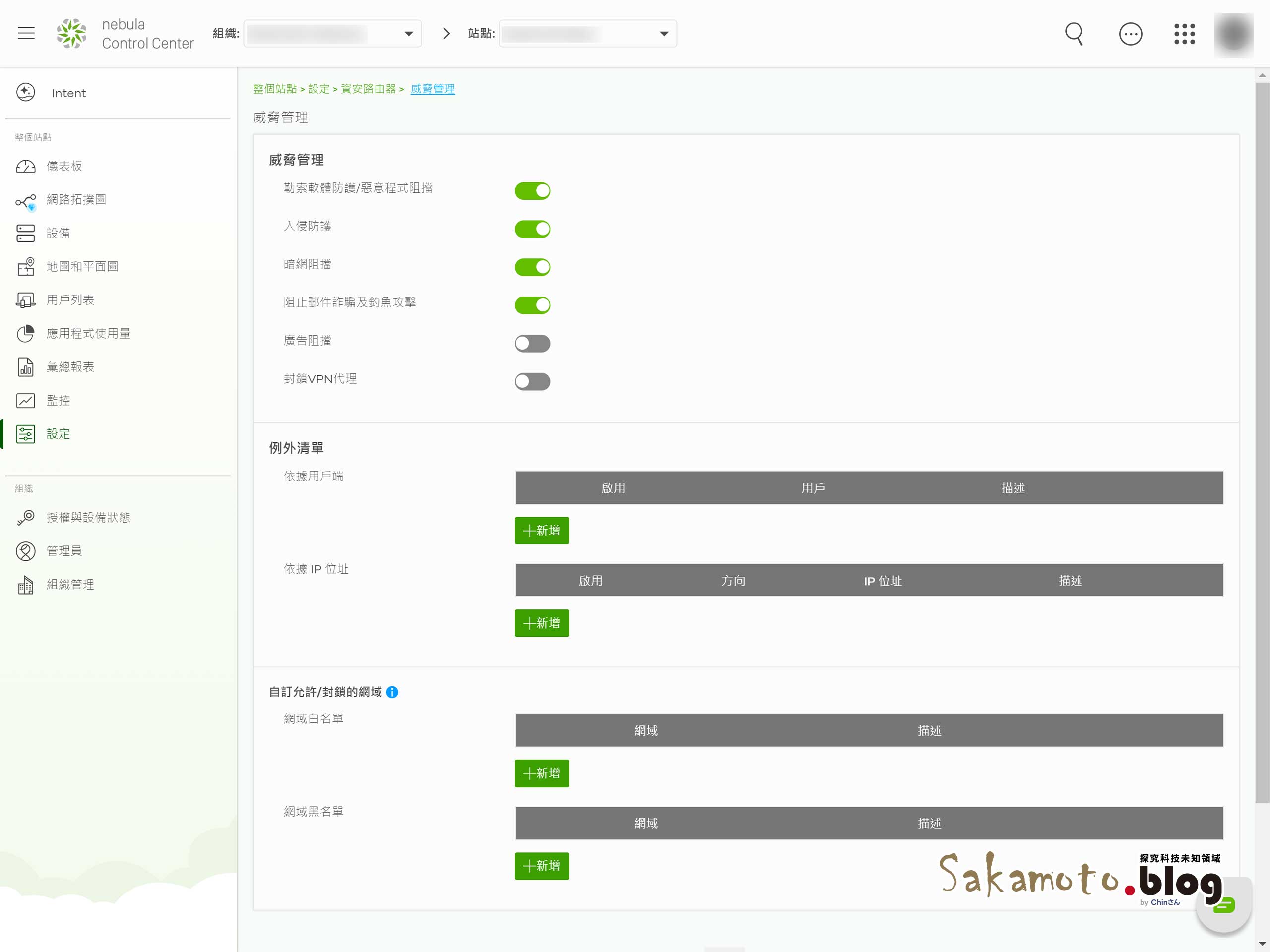The width and height of the screenshot is (1270, 952).
Task: Click the 設定 breadcrumb link
Action: pos(319,89)
